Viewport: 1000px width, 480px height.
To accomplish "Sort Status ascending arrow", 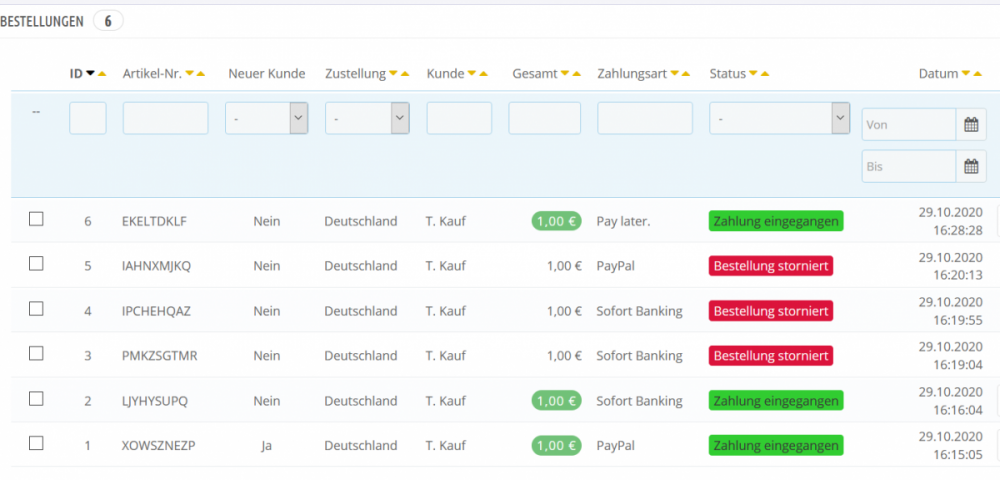I will coord(764,73).
